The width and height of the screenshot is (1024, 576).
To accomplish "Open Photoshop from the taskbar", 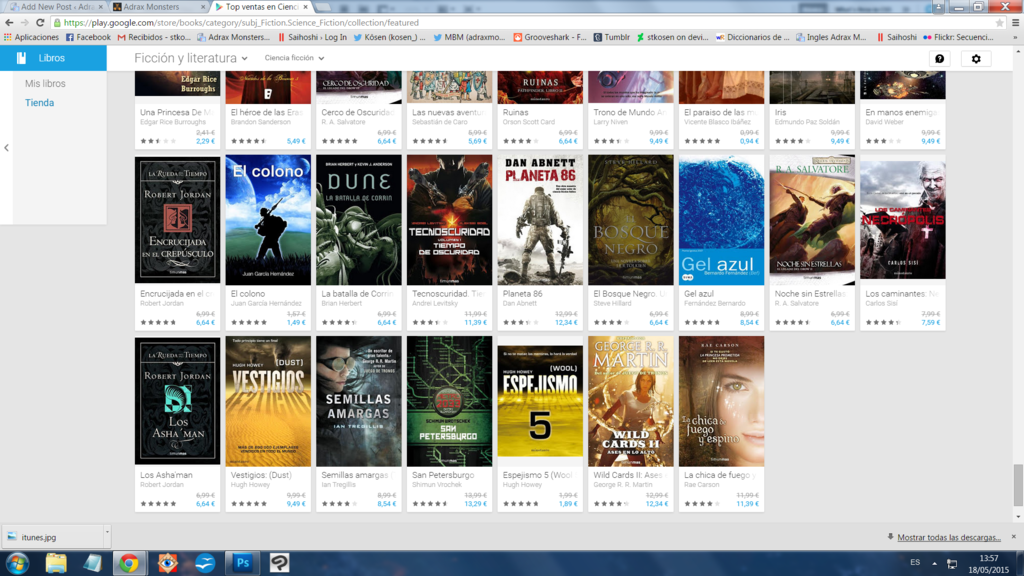I will coord(242,563).
